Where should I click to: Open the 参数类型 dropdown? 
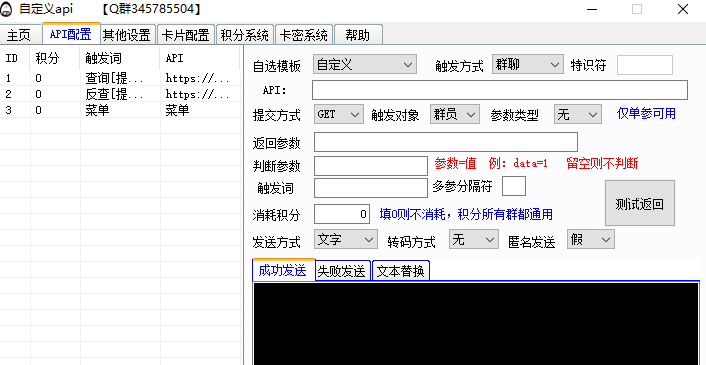click(578, 114)
